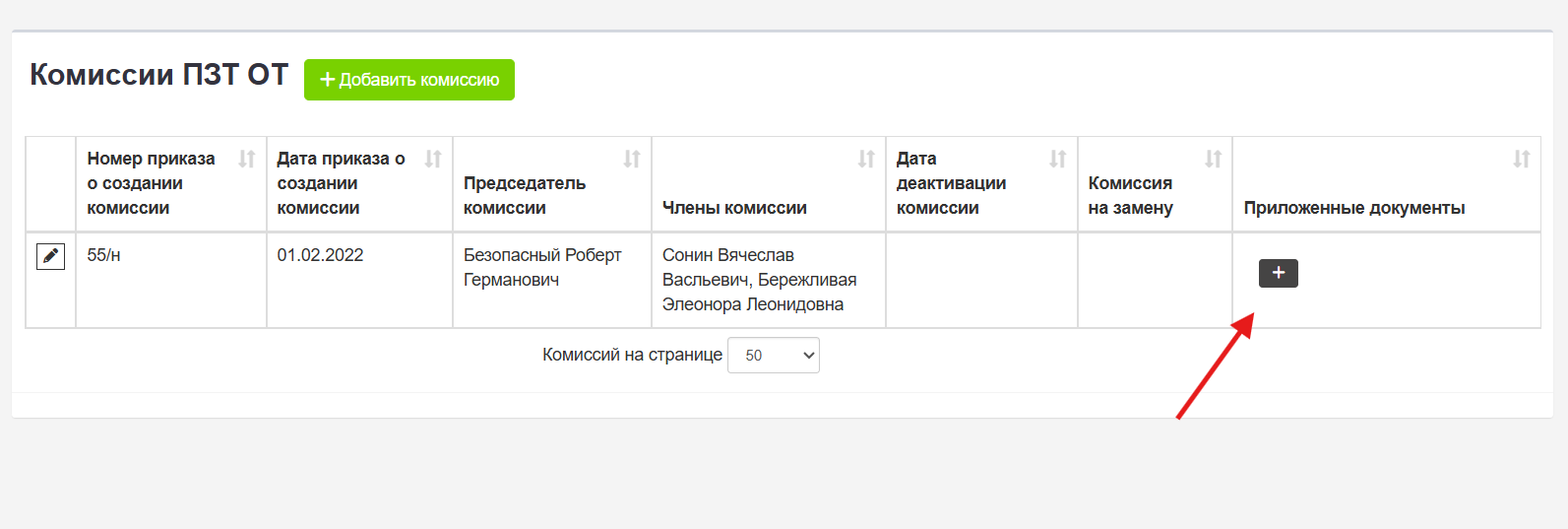Sort by Номер приказа о создании комиссии

246,159
